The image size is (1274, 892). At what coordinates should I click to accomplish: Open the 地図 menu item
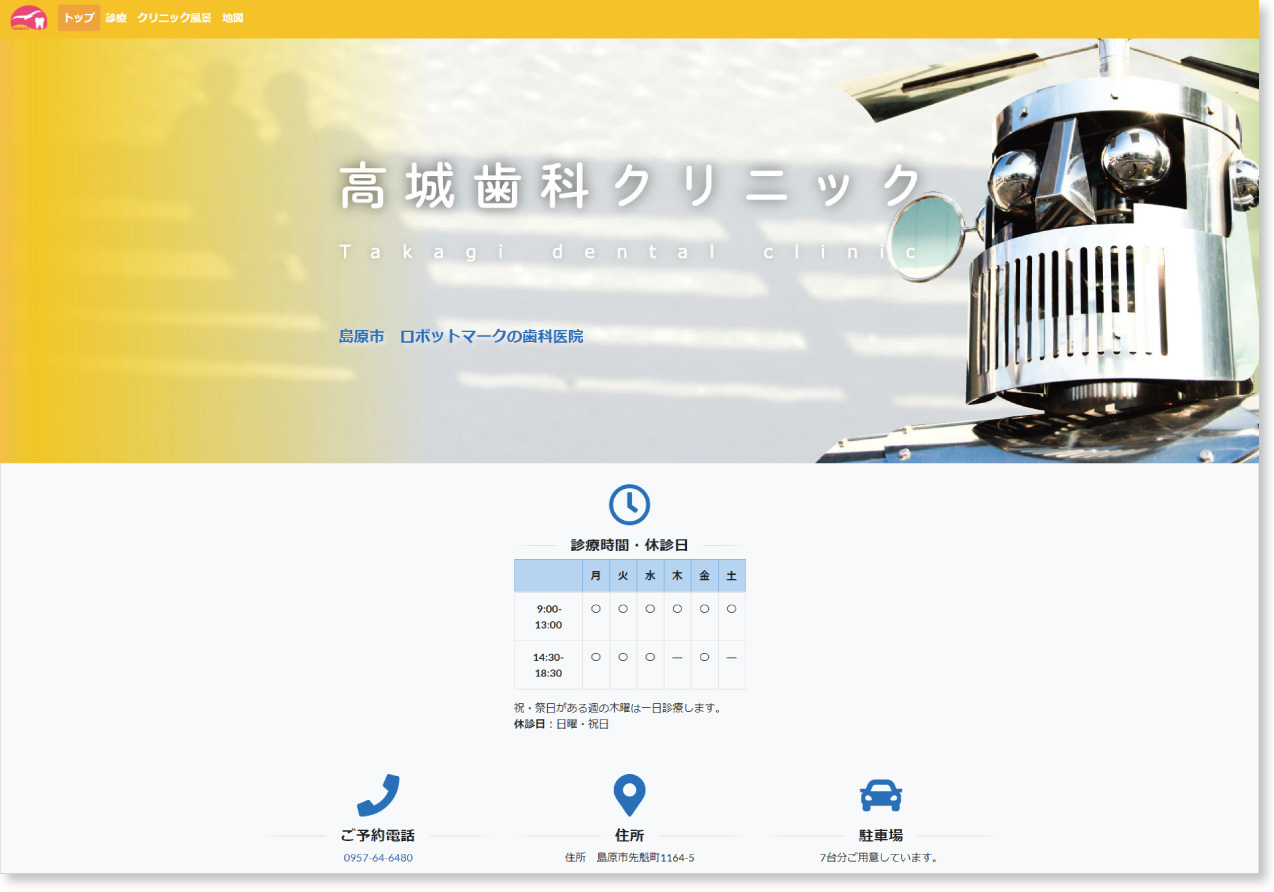coord(233,18)
